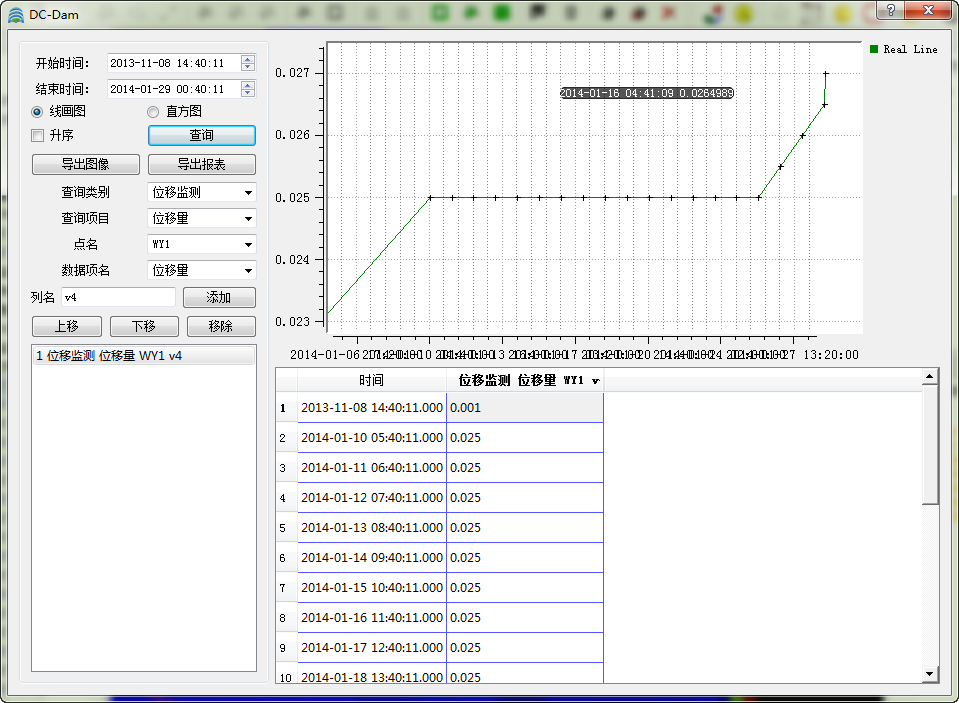Click the table scrollbar up arrow
The width and height of the screenshot is (959, 703).
tap(930, 377)
